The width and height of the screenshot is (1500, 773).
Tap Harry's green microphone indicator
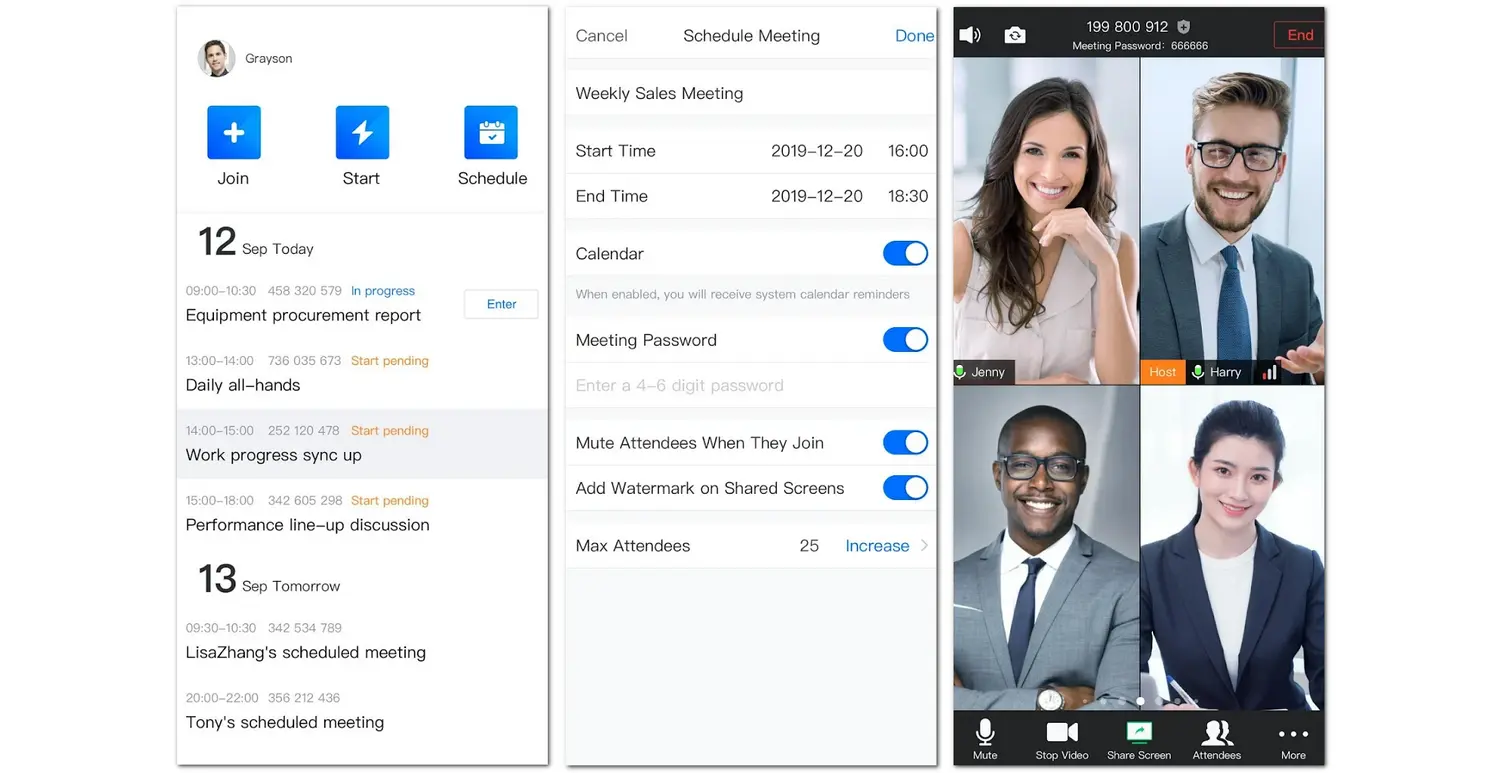(1197, 372)
